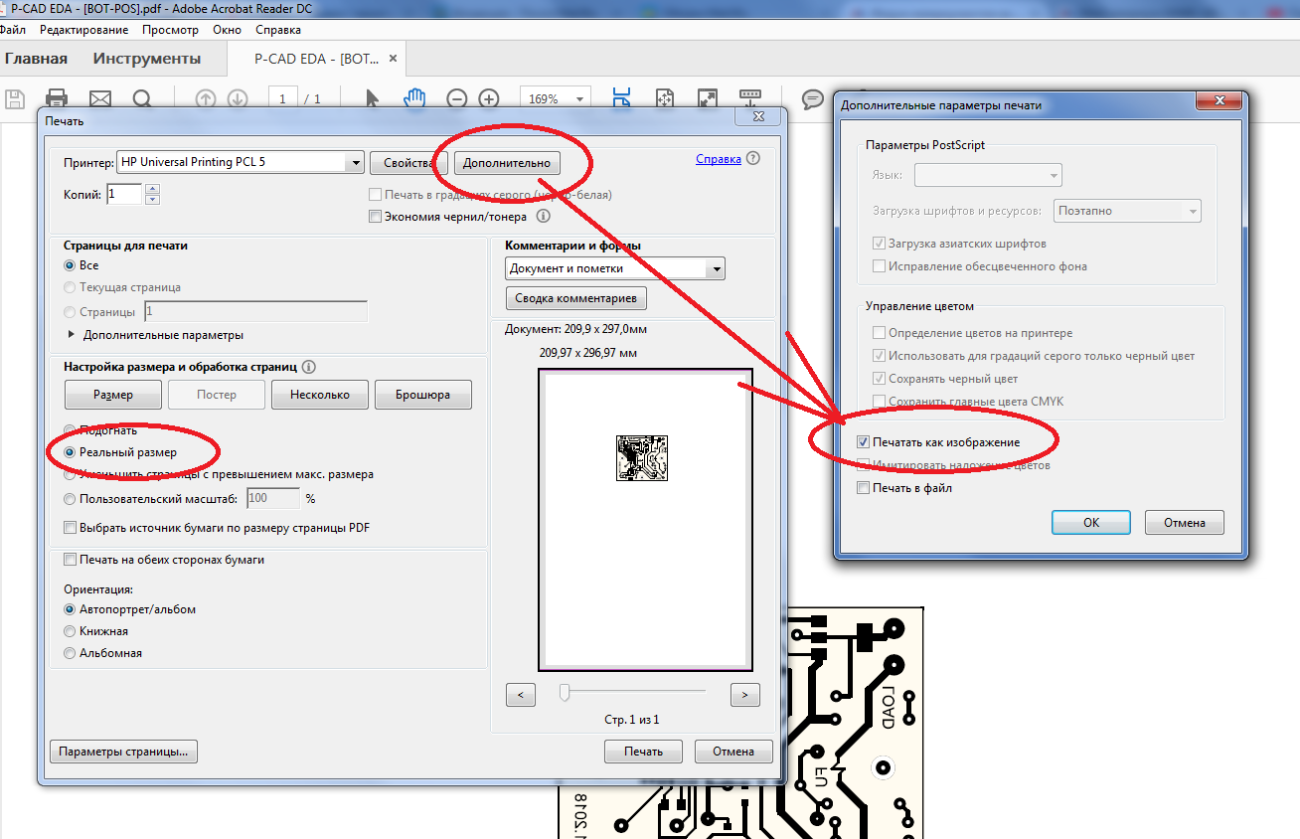Click Отмена in advanced print settings dialog
Screen dimensions: 1300x839
click(x=1185, y=522)
